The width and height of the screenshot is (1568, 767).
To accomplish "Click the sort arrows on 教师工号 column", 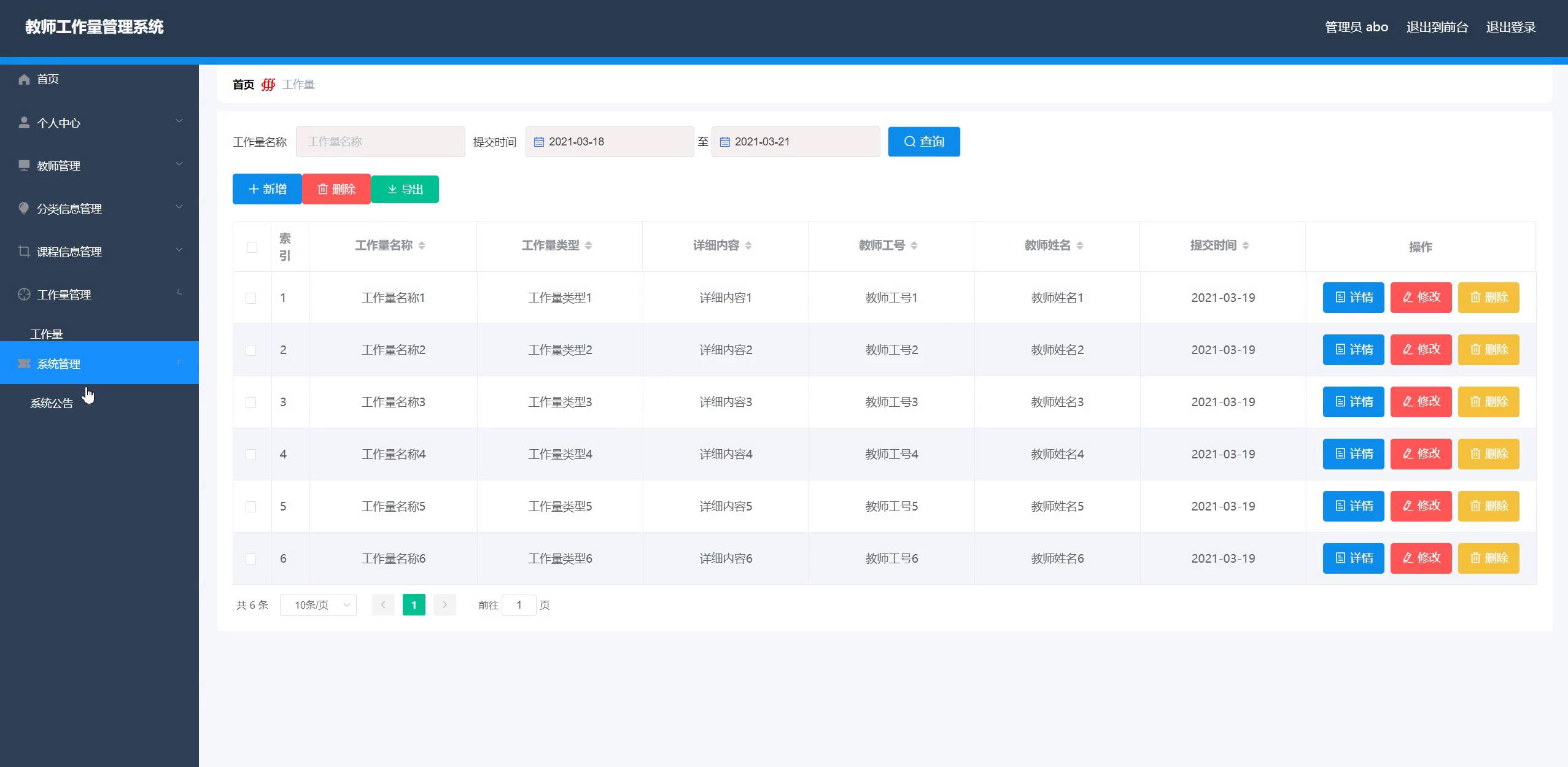I will [x=914, y=245].
